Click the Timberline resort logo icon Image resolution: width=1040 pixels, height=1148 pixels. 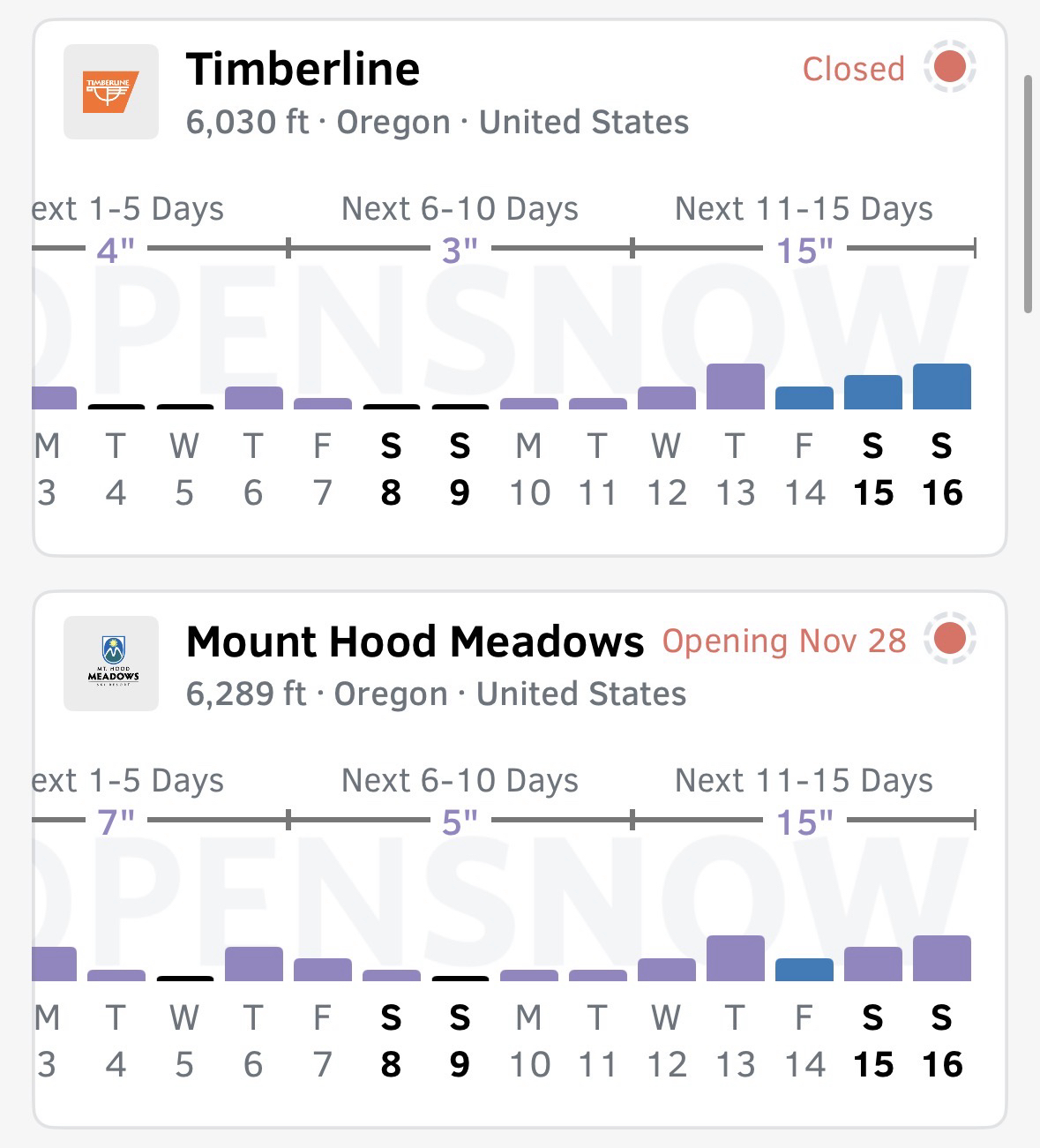point(111,92)
